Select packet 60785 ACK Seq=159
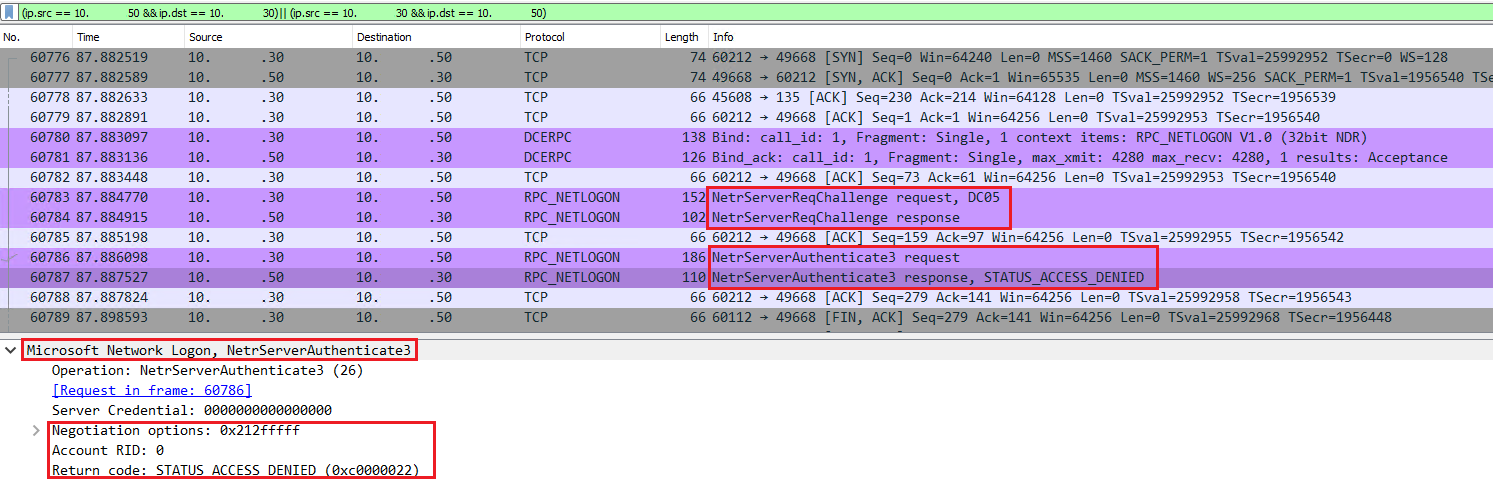Viewport: 1493px width, 479px height. coord(746,237)
